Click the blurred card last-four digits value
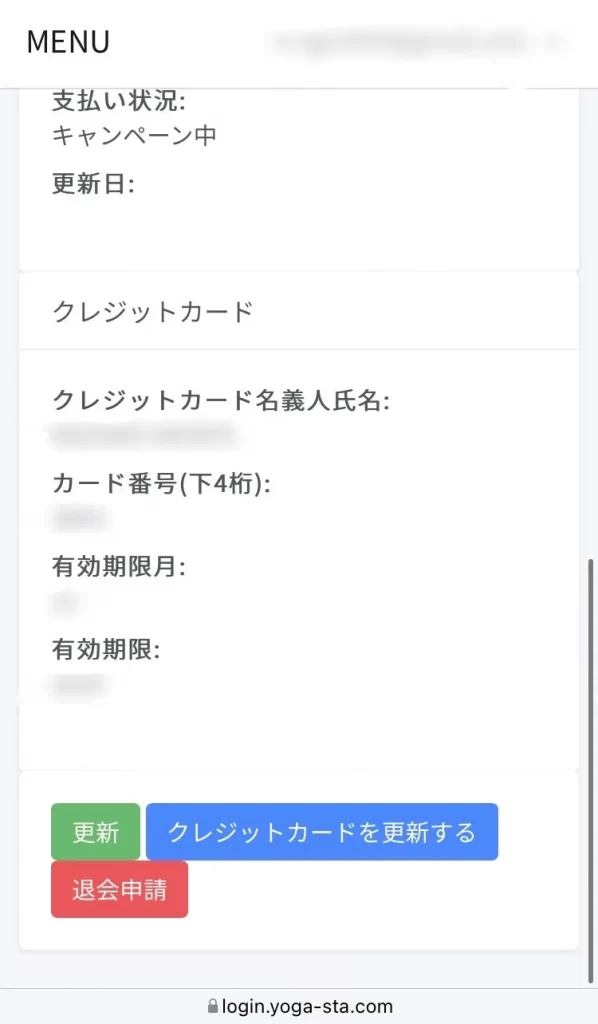 click(79, 519)
